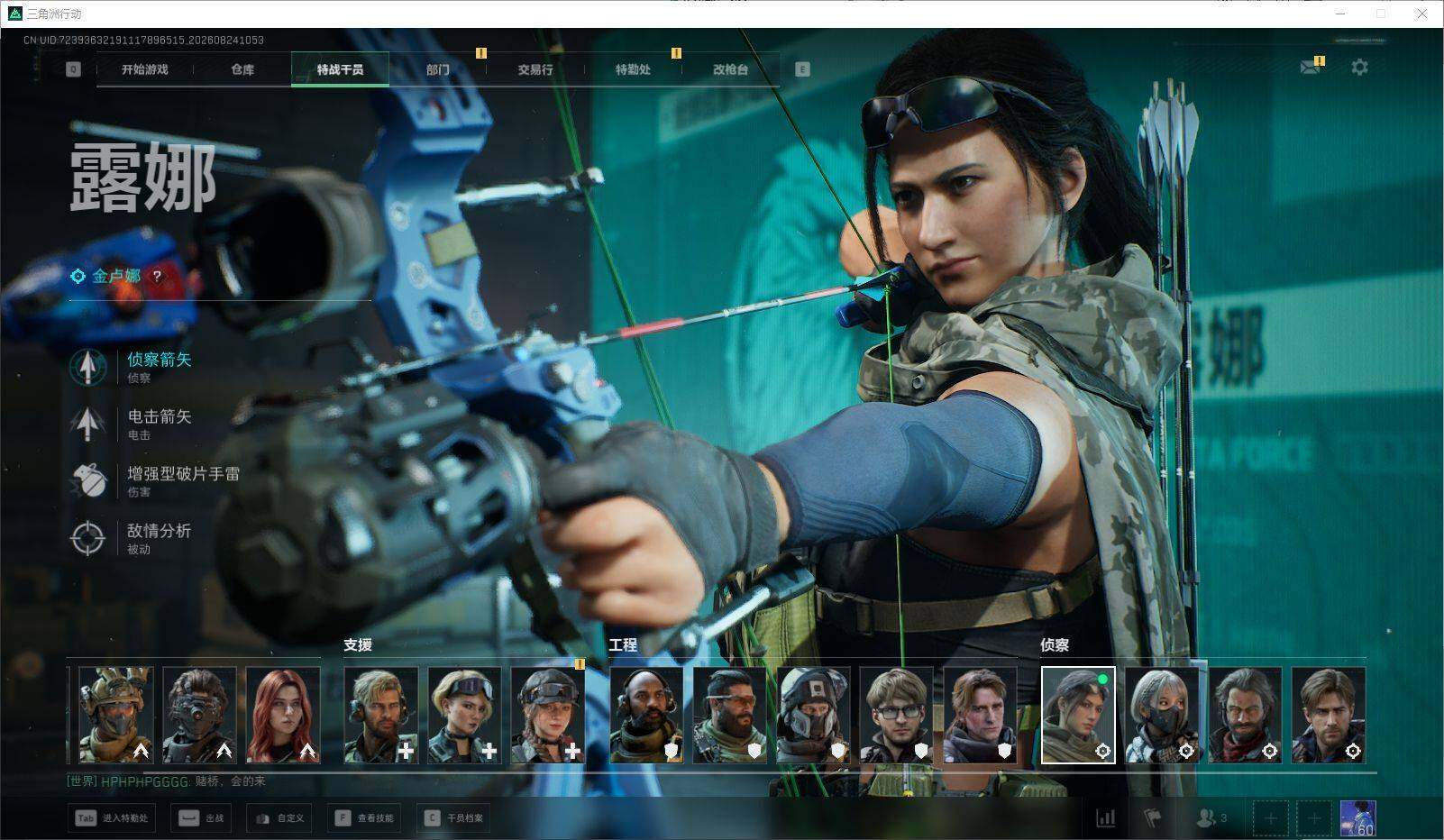Viewport: 1444px width, 840px height.
Task: Click the E next-tab key hint
Action: (802, 69)
